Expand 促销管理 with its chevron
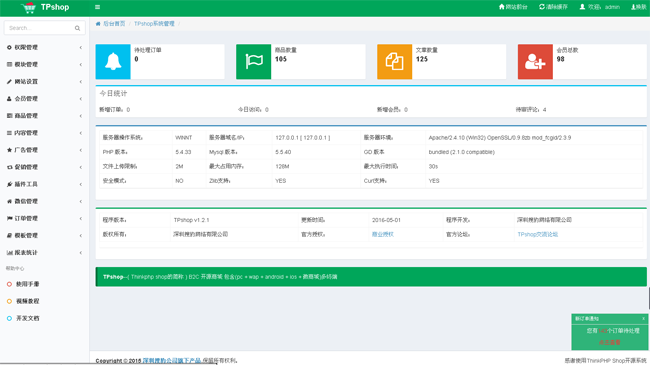Screen dimensions: 650x365 (80, 167)
